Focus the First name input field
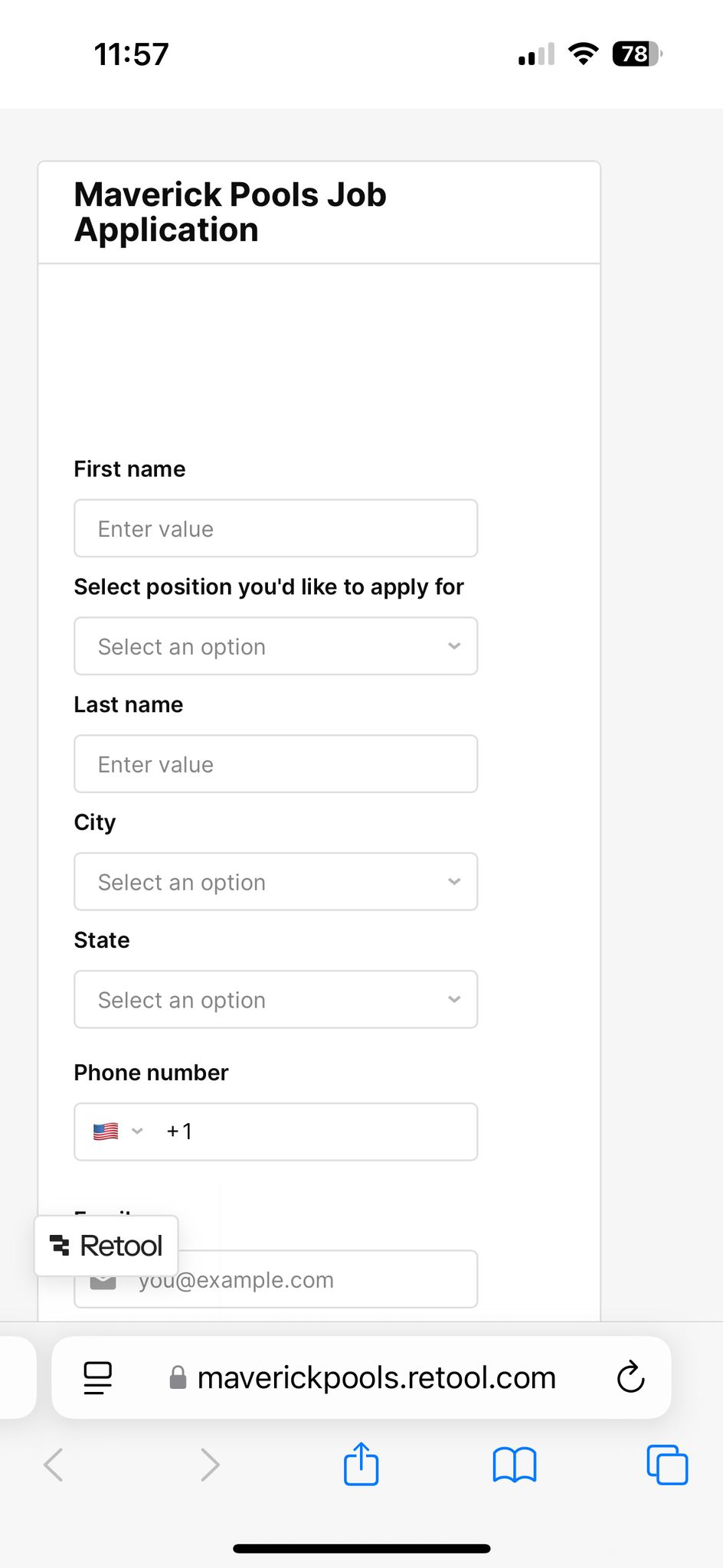This screenshot has width=723, height=1568. pyautogui.click(x=276, y=528)
